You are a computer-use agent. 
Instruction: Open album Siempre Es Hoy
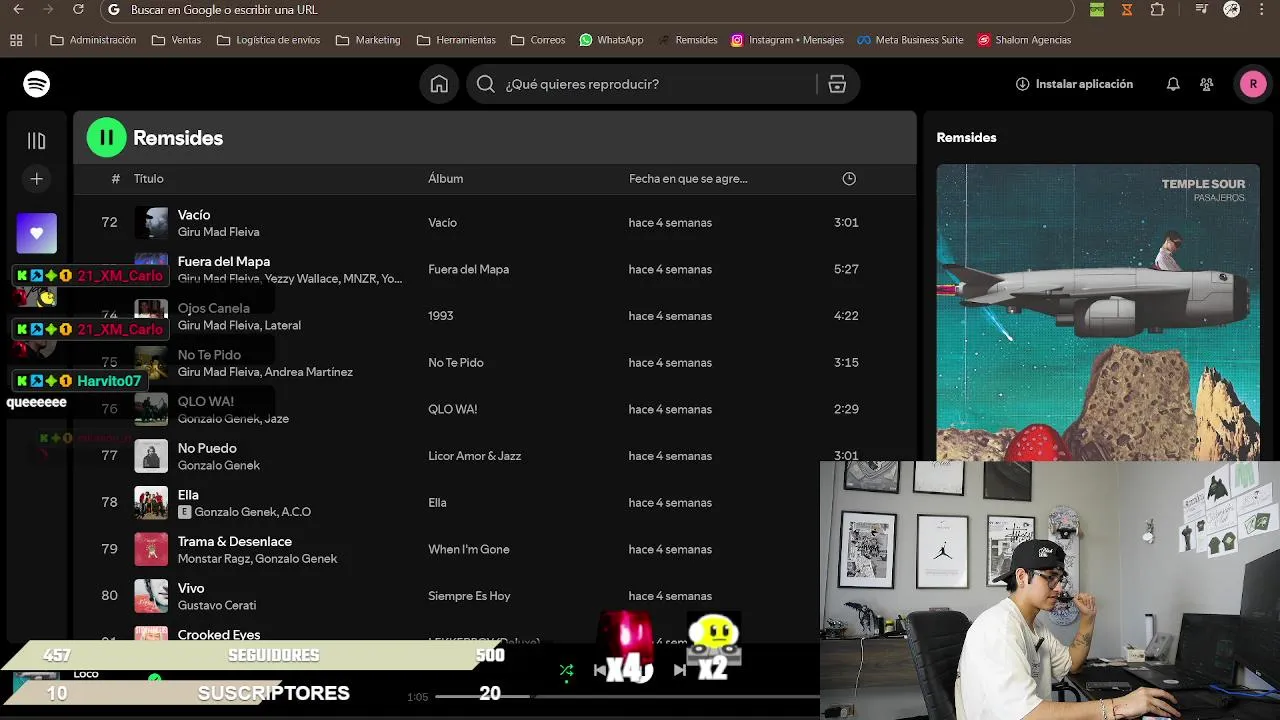click(469, 595)
